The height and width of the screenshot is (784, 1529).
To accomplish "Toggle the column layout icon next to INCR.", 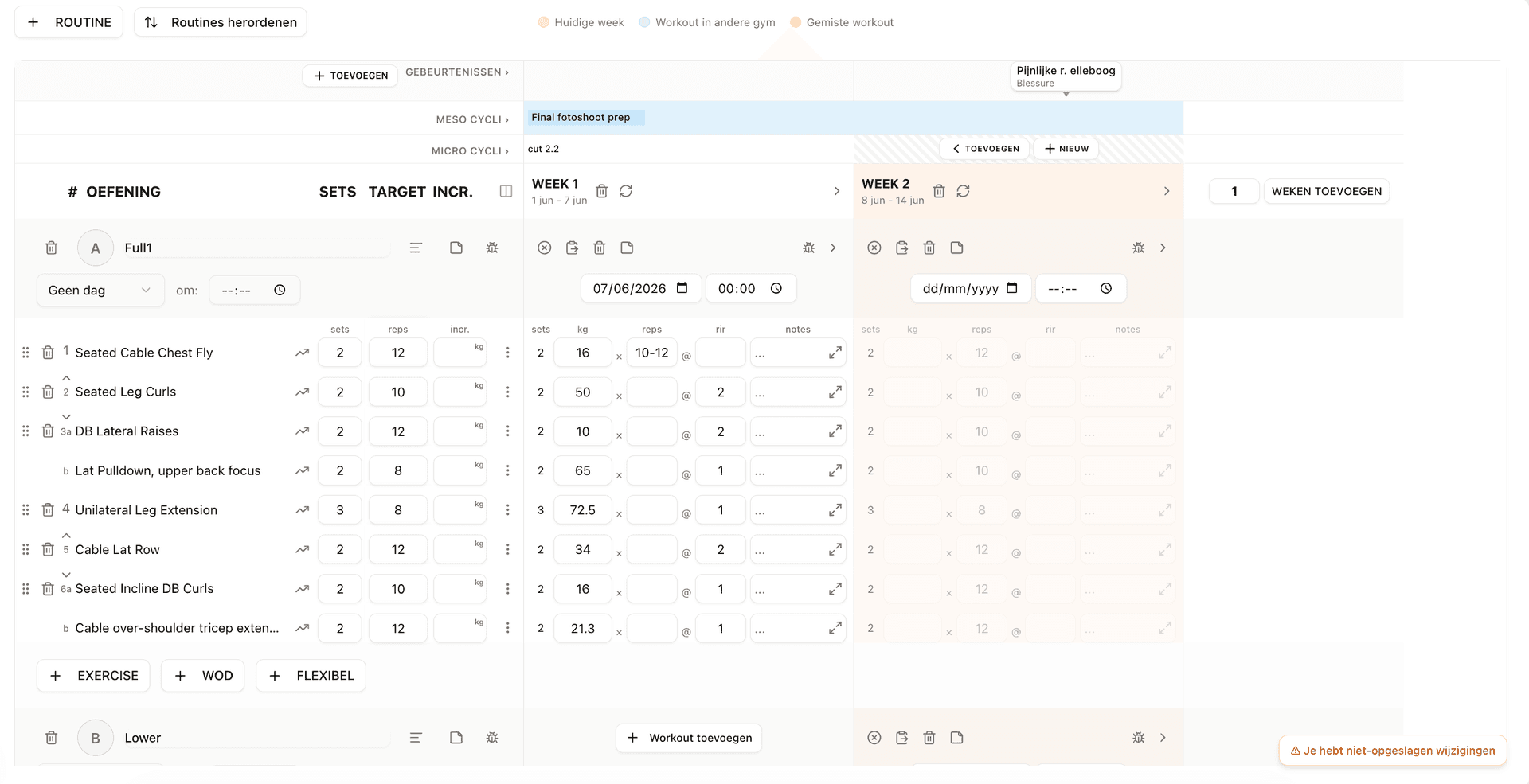I will [506, 191].
